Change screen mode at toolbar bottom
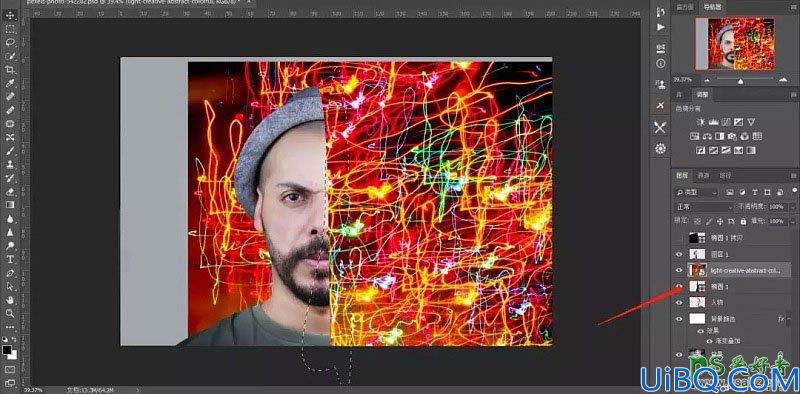 coord(9,382)
